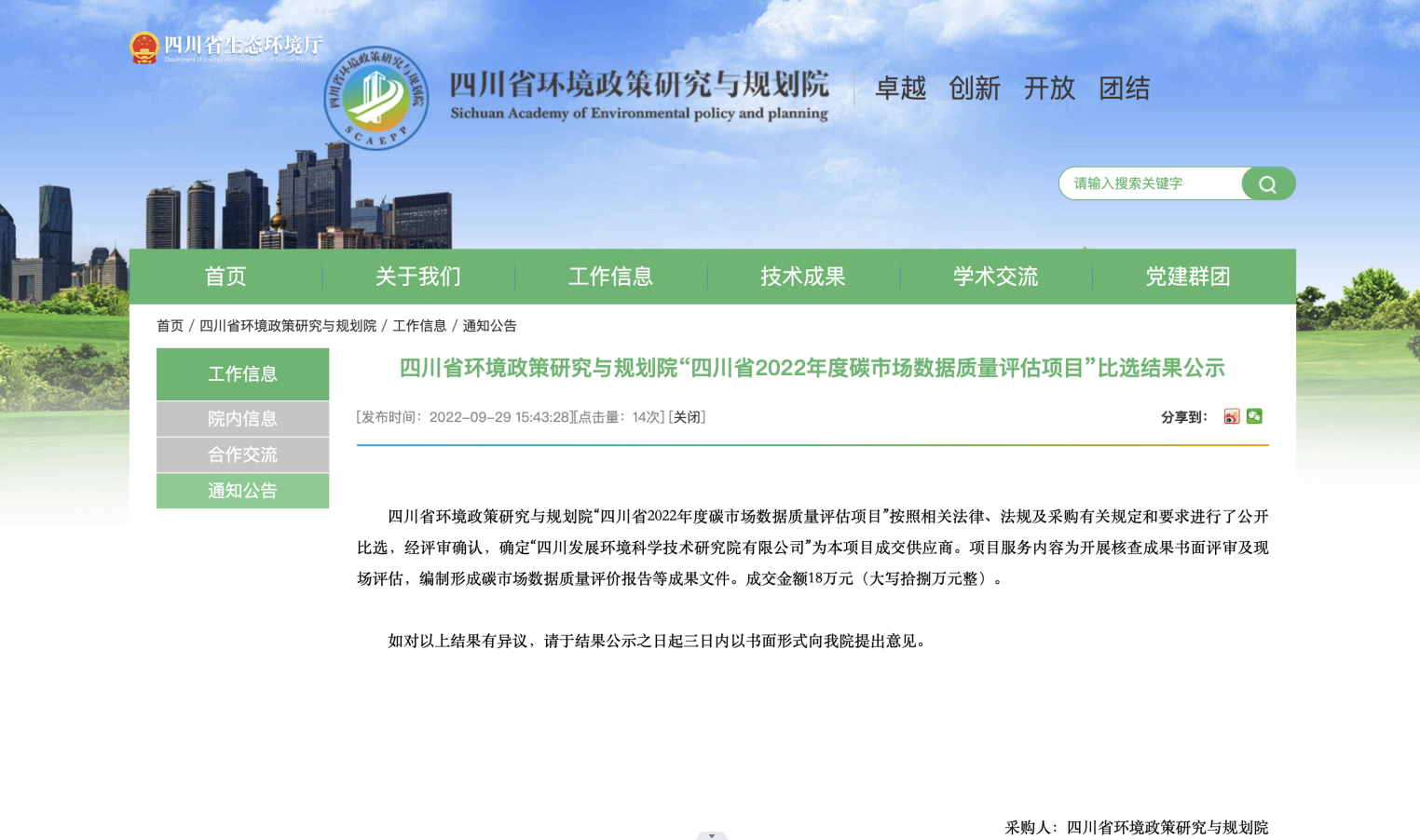1420x840 pixels.
Task: Click the search keyword input field
Action: [1152, 183]
